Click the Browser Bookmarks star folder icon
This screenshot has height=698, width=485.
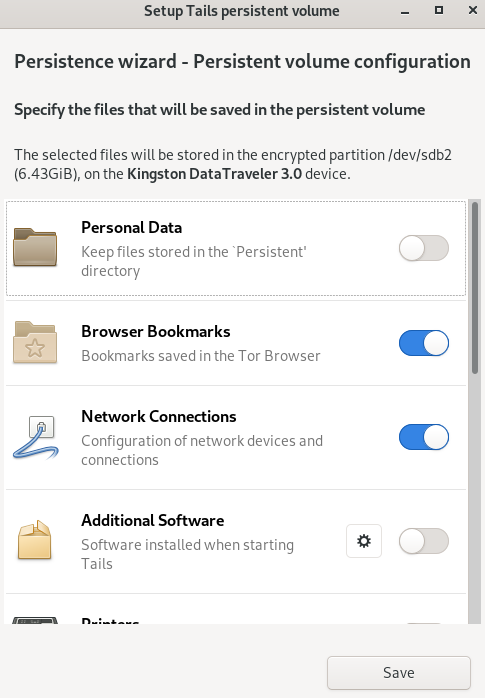[35, 342]
